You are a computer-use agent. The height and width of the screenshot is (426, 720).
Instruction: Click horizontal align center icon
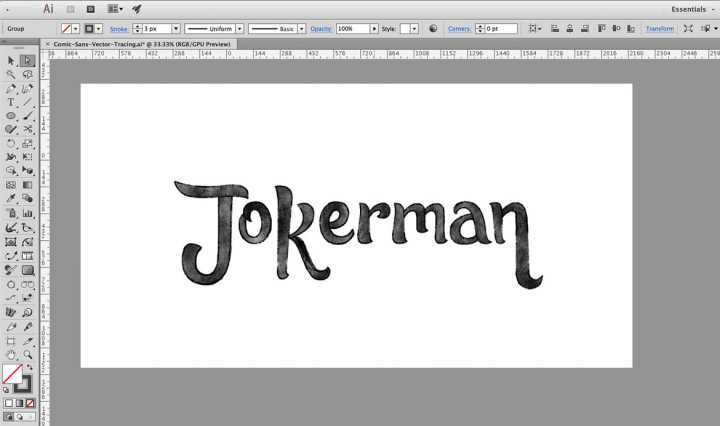pyautogui.click(x=568, y=29)
